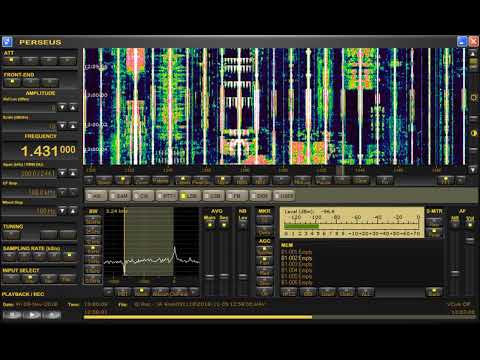Viewport: 480px width, 360px height.
Task: Select CW demodulation mode
Action: 143,196
